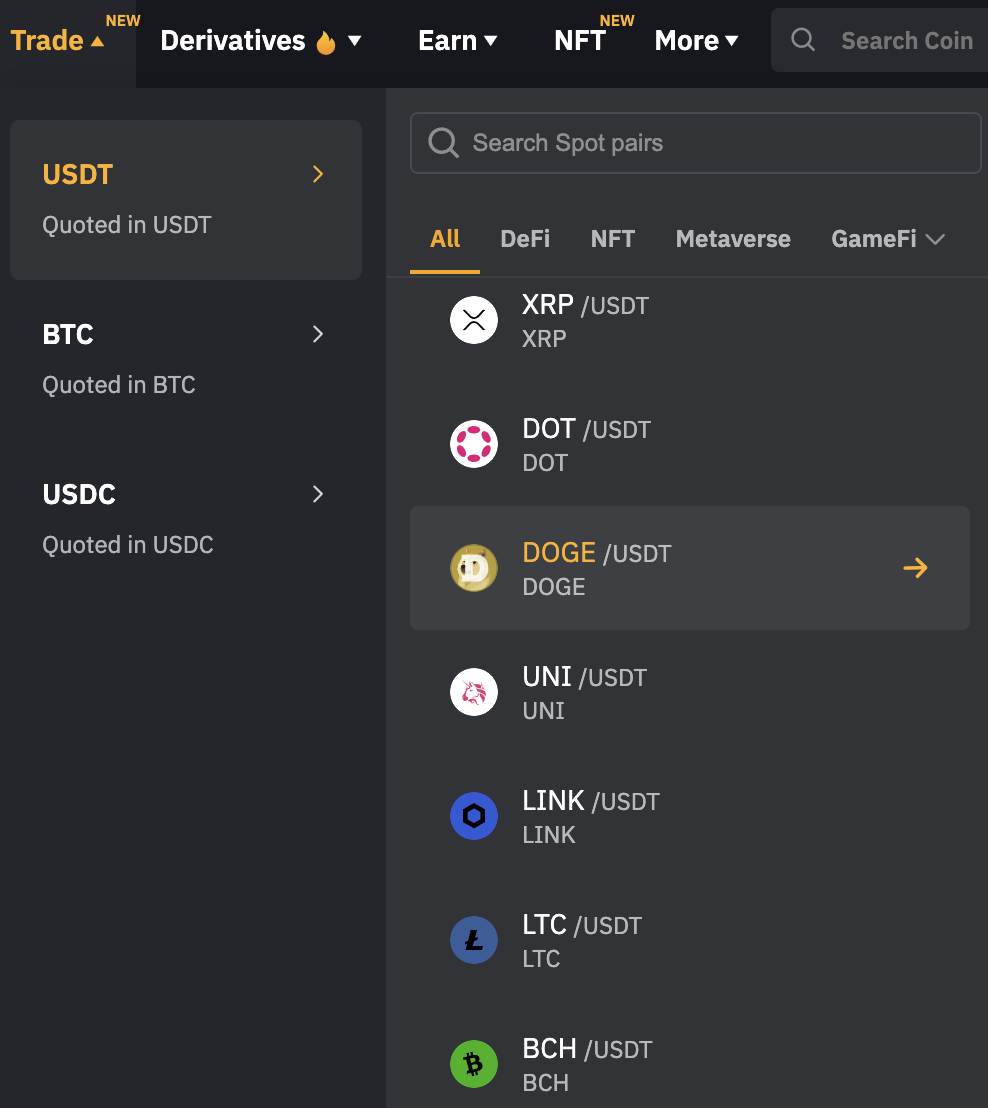The image size is (988, 1108).
Task: Select USDC quoted market
Action: coord(186,519)
